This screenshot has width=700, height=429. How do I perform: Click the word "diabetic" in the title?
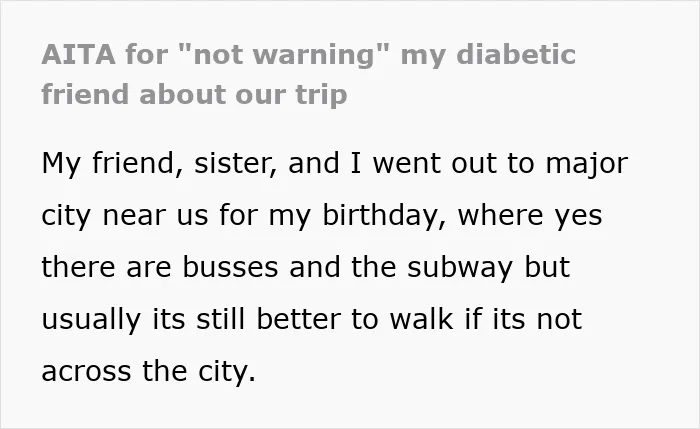516,54
